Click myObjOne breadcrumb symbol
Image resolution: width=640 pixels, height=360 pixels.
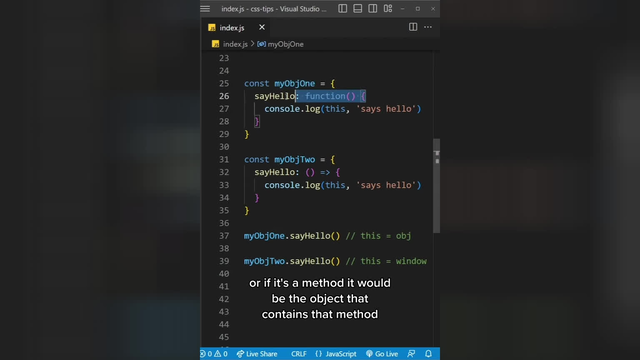pyautogui.click(x=285, y=44)
